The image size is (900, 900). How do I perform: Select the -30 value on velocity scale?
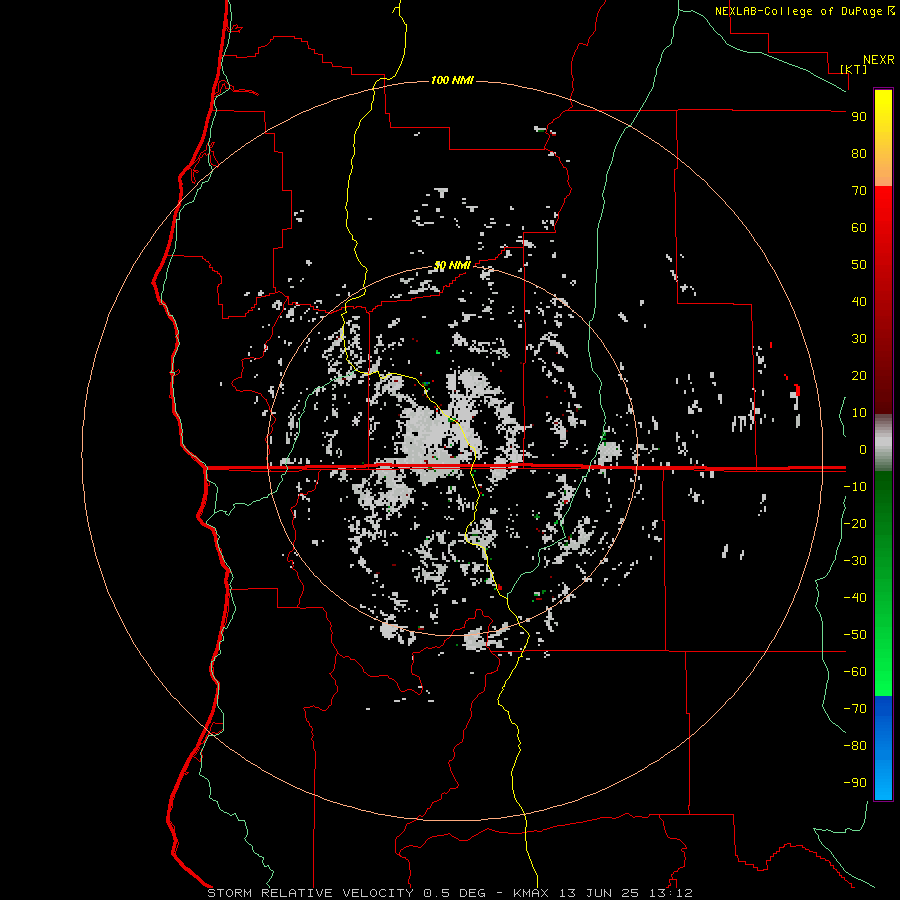tap(855, 561)
